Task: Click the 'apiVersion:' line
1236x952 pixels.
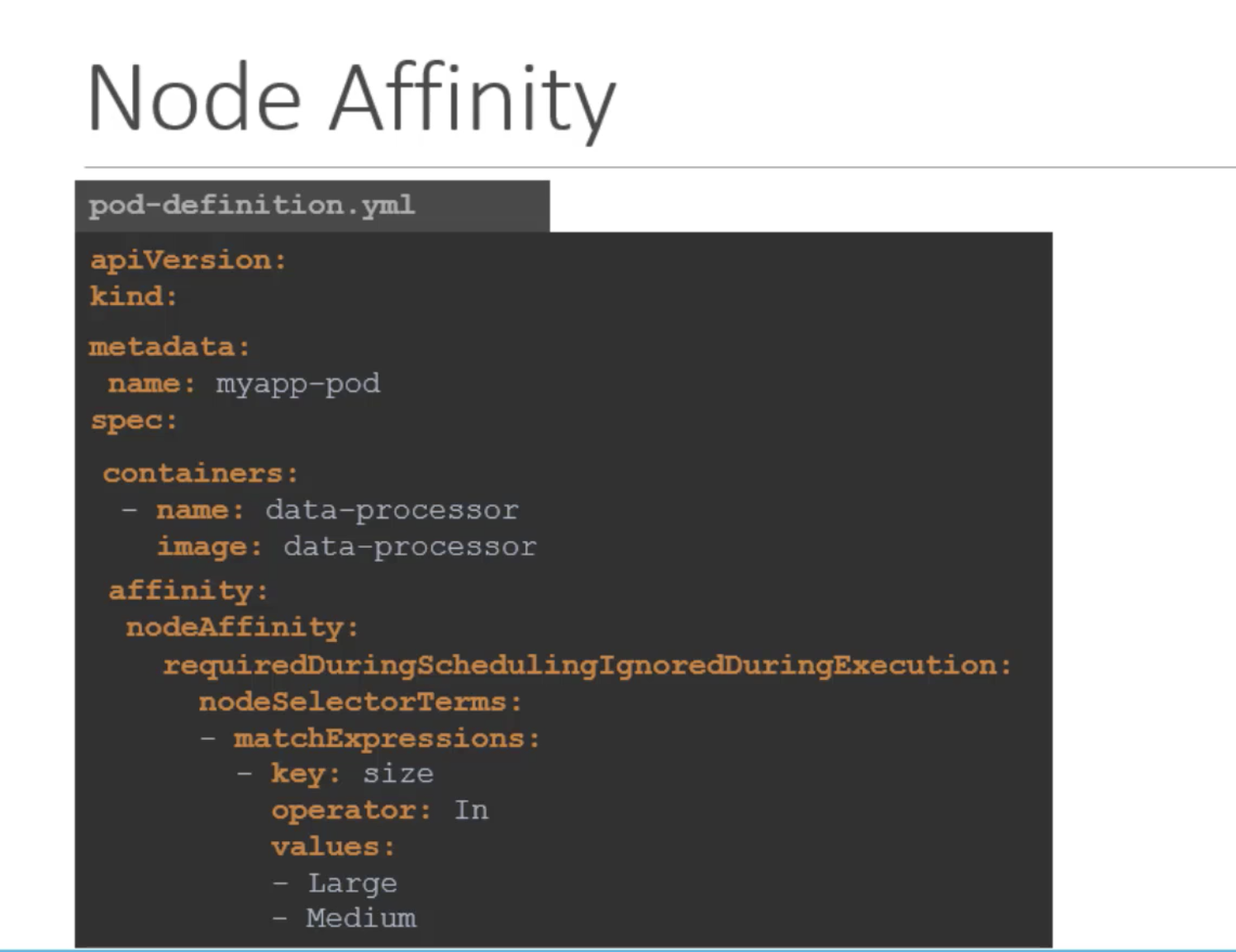Action: [x=188, y=260]
